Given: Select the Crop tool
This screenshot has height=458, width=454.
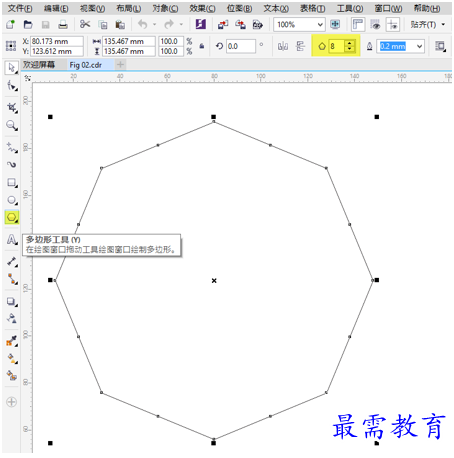Looking at the screenshot, I should 12,107.
